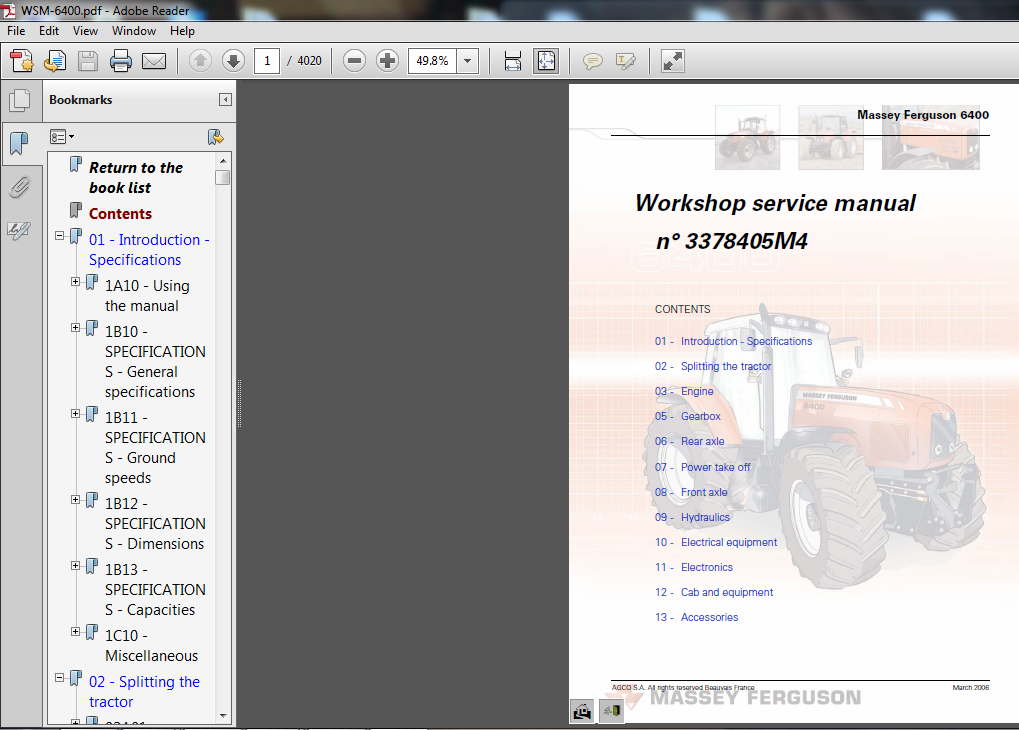Open the View menu
This screenshot has height=730, width=1019.
(x=85, y=31)
